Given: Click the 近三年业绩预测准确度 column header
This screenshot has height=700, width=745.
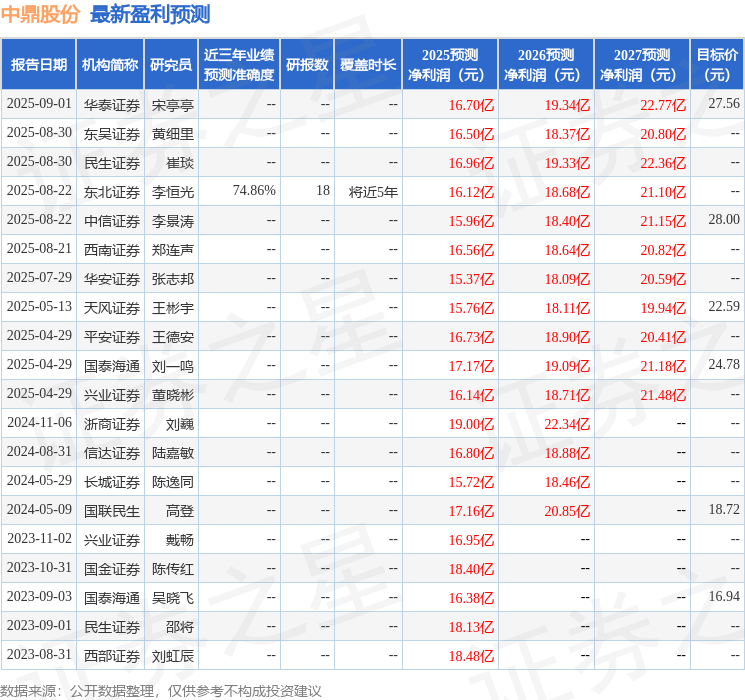Looking at the screenshot, I should tap(238, 65).
